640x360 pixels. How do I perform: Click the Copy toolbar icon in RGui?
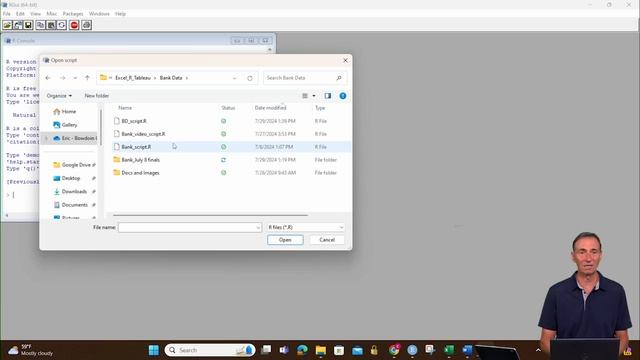point(40,25)
